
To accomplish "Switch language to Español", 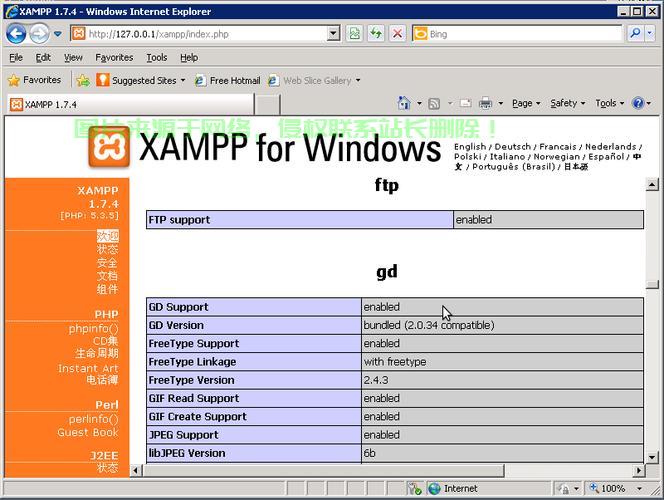I will (606, 157).
